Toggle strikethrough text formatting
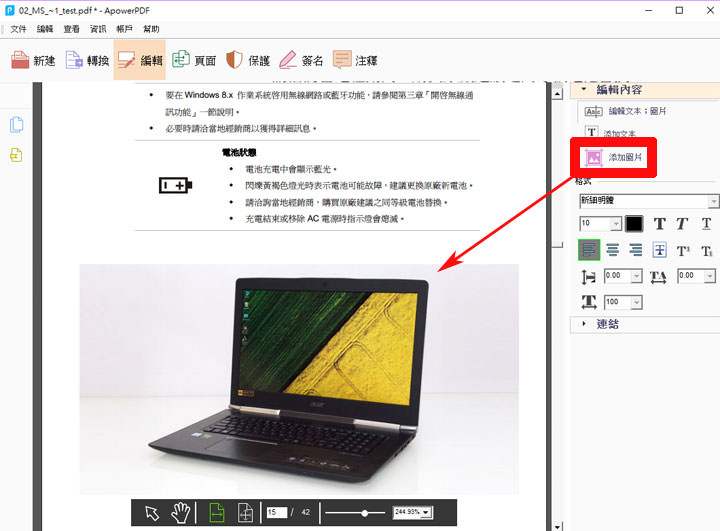The width and height of the screenshot is (720, 531). coord(660,250)
